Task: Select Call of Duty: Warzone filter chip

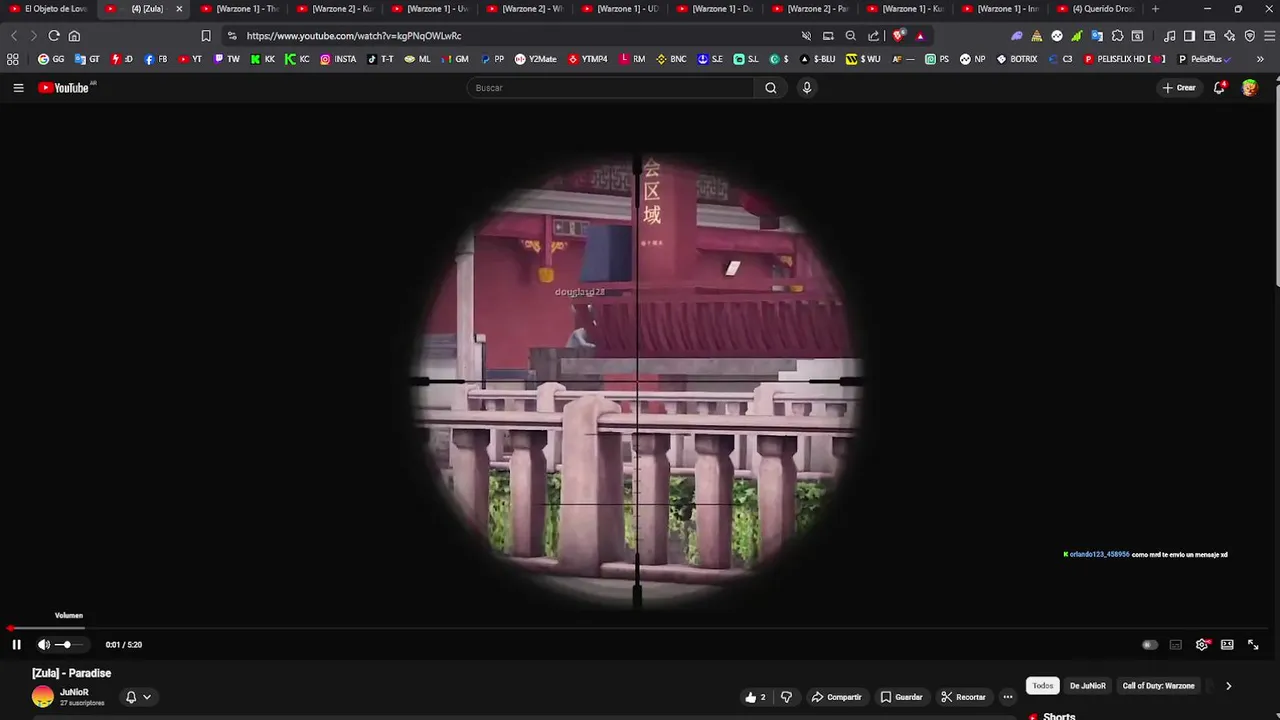Action: coord(1158,686)
